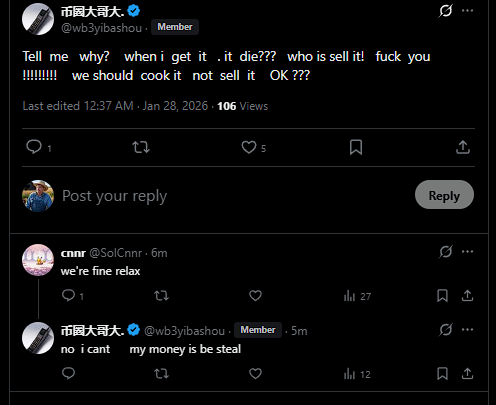Image resolution: width=496 pixels, height=405 pixels.
Task: Open more options menu on cnnr's reply
Action: point(467,252)
